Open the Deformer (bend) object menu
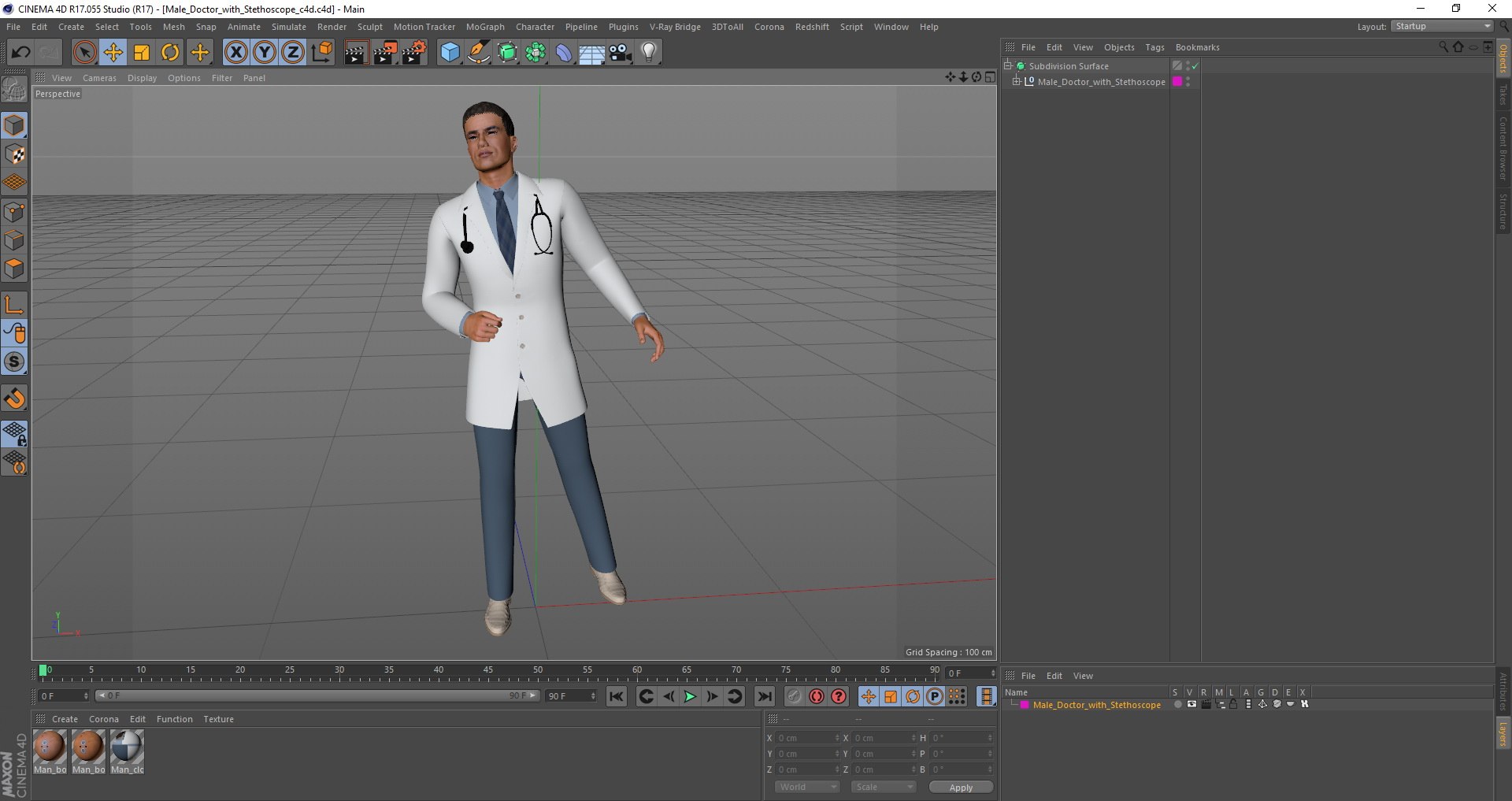Viewport: 1512px width, 801px height. pos(564,53)
